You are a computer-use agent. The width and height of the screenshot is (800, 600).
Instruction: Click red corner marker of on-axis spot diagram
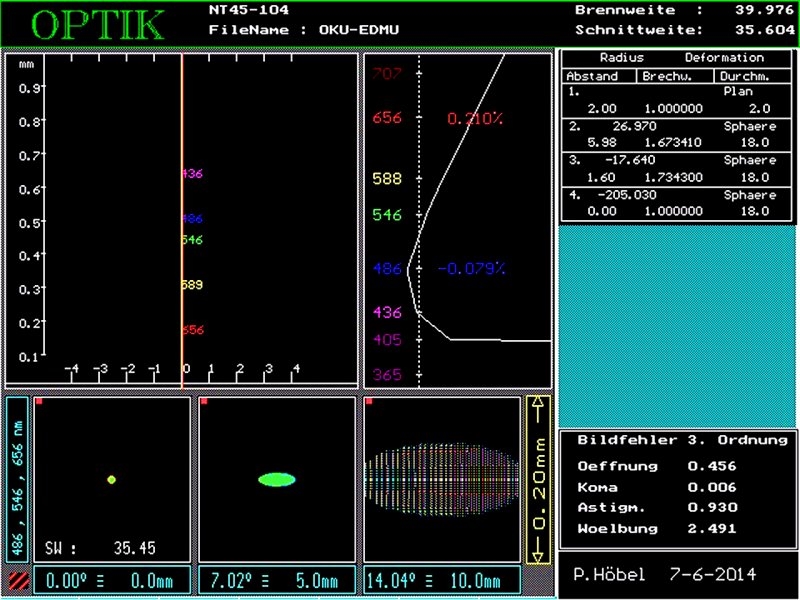[38, 401]
